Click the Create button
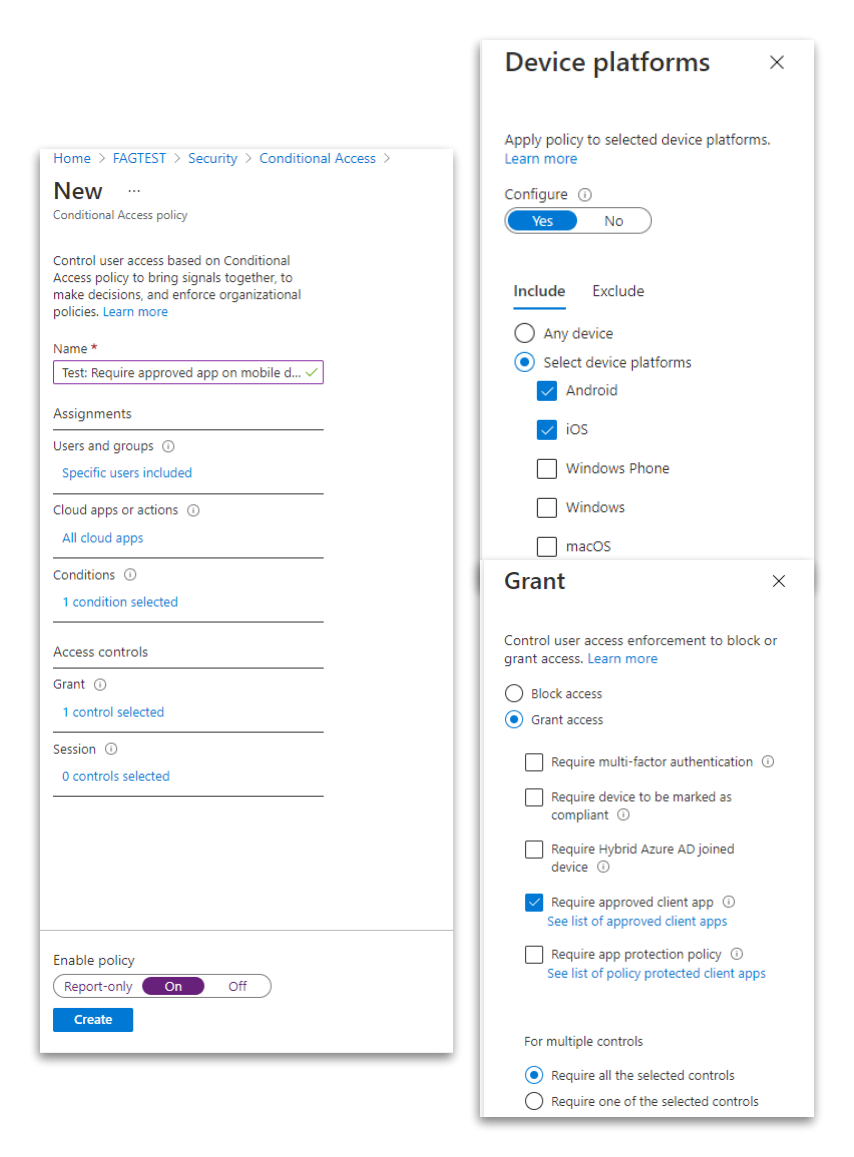Screen dimensions: 854x1157 pos(92,1019)
